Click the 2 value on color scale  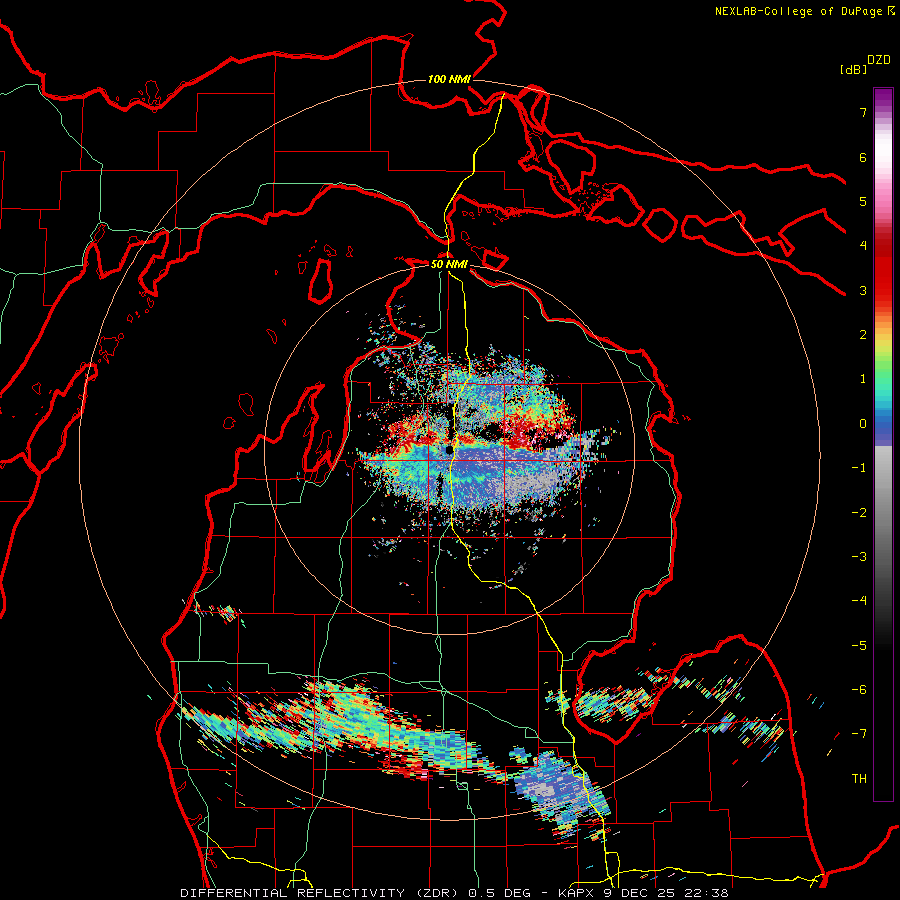pos(862,335)
